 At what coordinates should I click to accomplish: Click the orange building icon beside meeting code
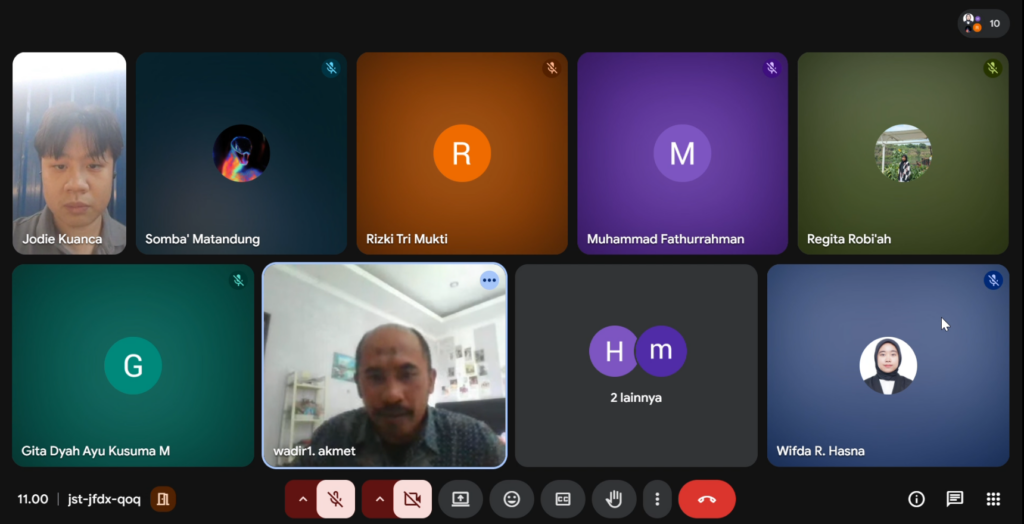[x=163, y=499]
